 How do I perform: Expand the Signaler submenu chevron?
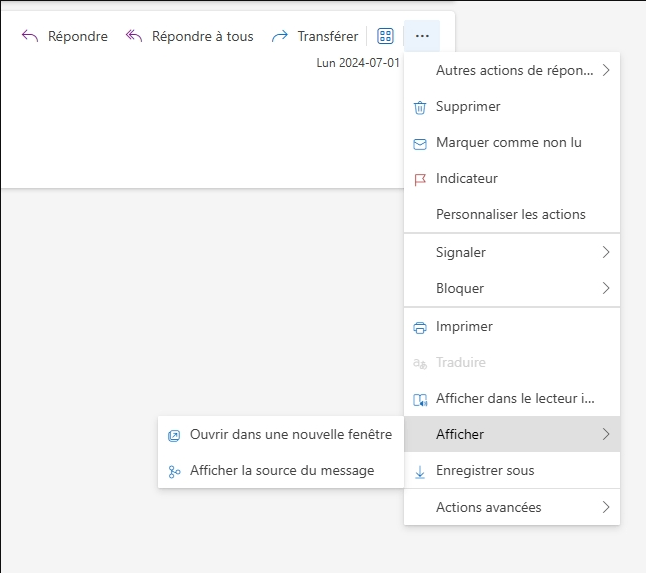point(606,252)
